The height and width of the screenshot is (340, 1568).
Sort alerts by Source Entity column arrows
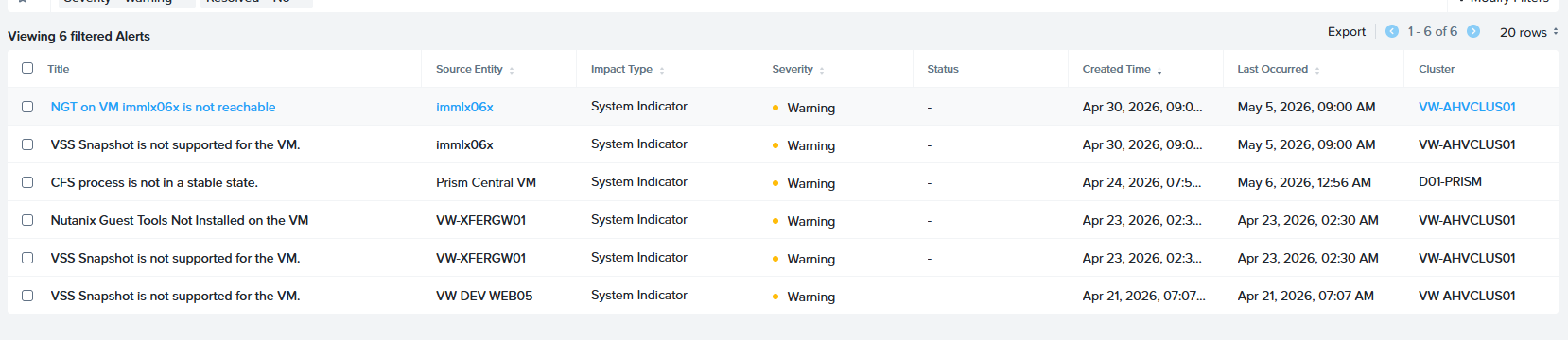(512, 70)
